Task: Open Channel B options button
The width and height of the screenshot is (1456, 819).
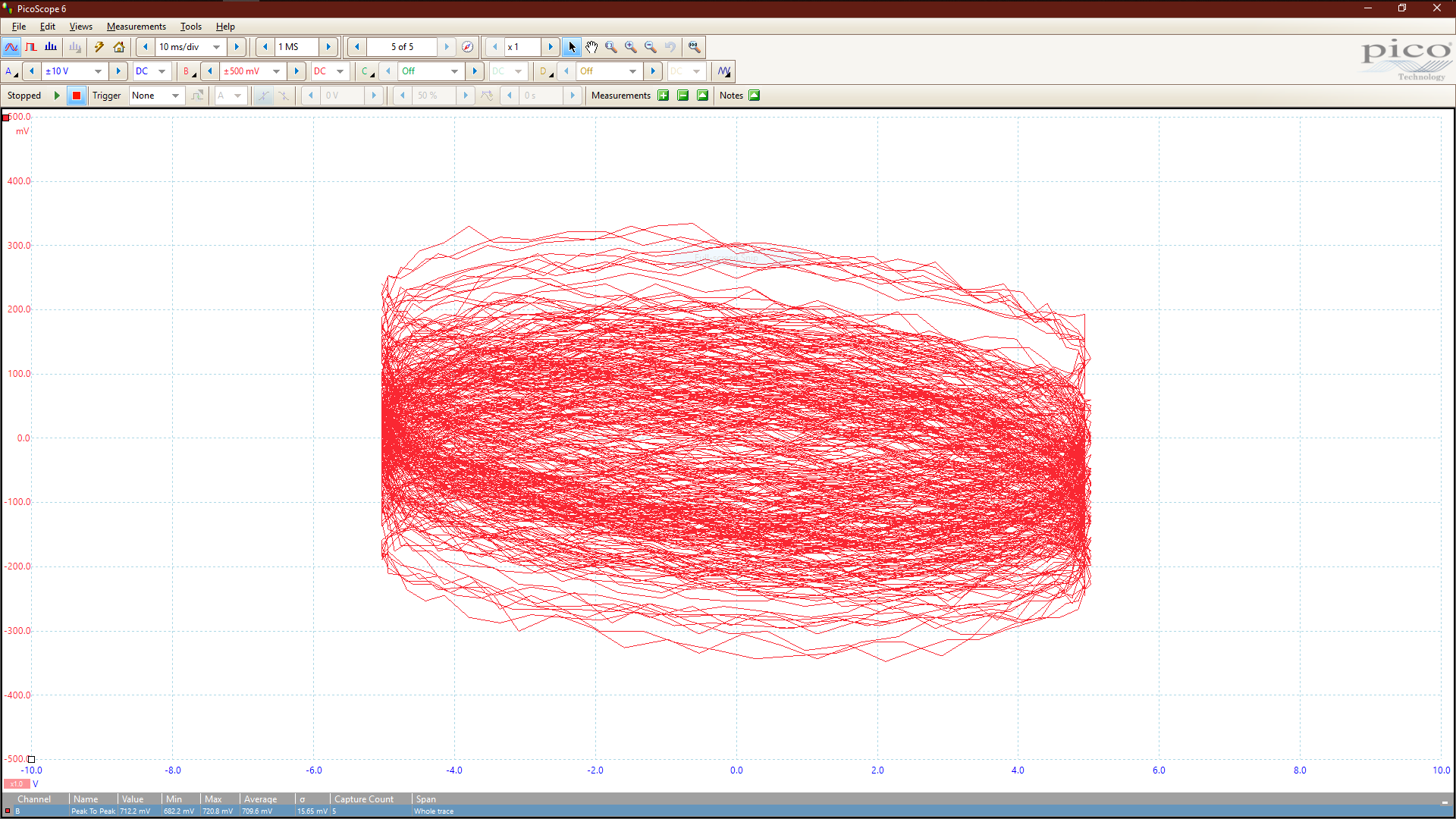Action: pyautogui.click(x=187, y=71)
